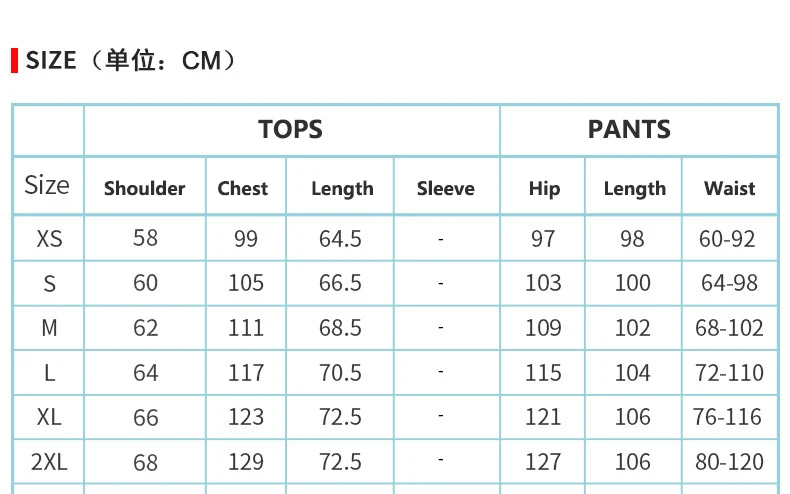Click the PANTS header cell
Screen dimensions: 790x494
tap(629, 130)
